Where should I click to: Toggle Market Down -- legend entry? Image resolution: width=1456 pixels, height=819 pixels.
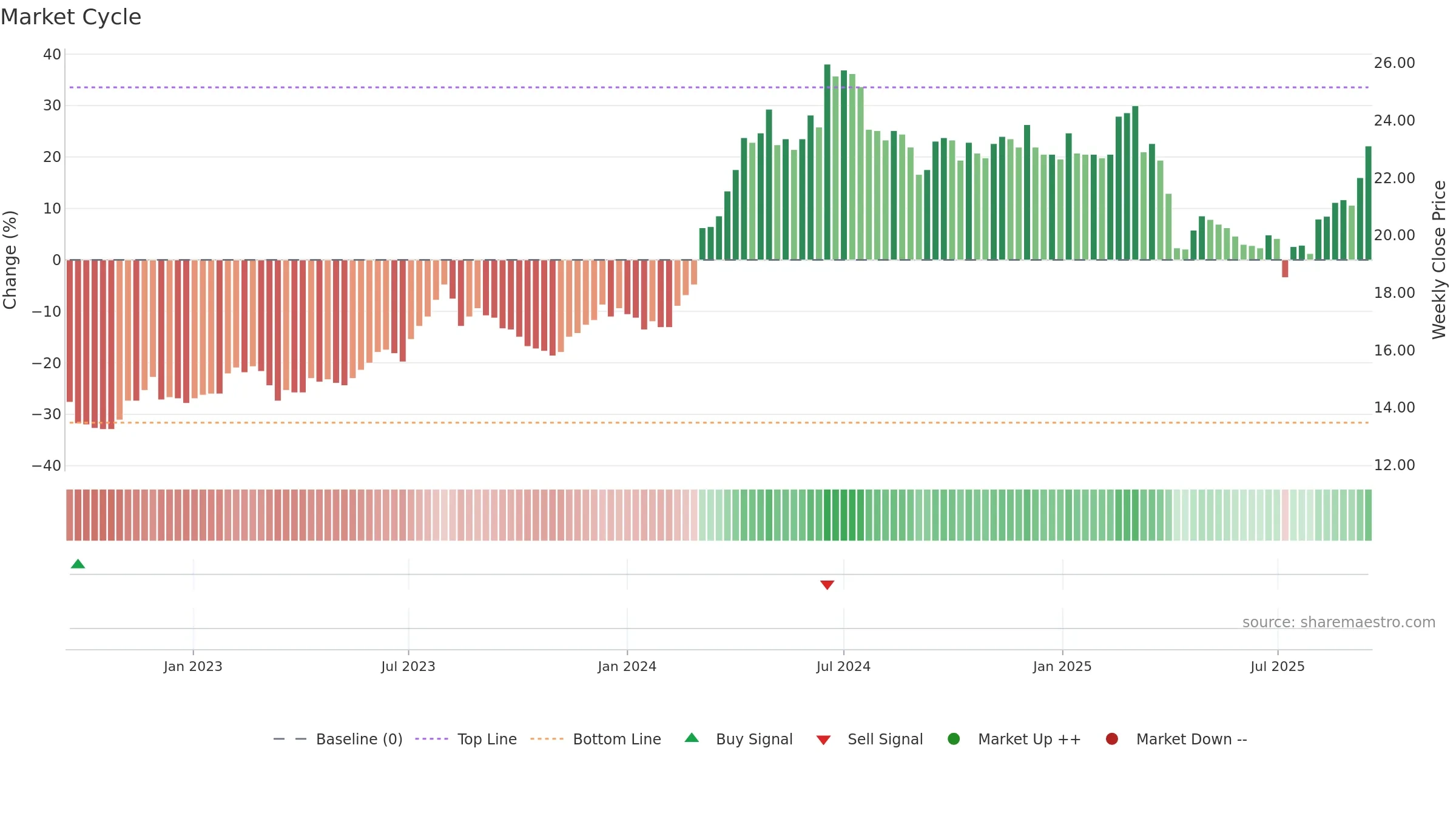pyautogui.click(x=1176, y=739)
